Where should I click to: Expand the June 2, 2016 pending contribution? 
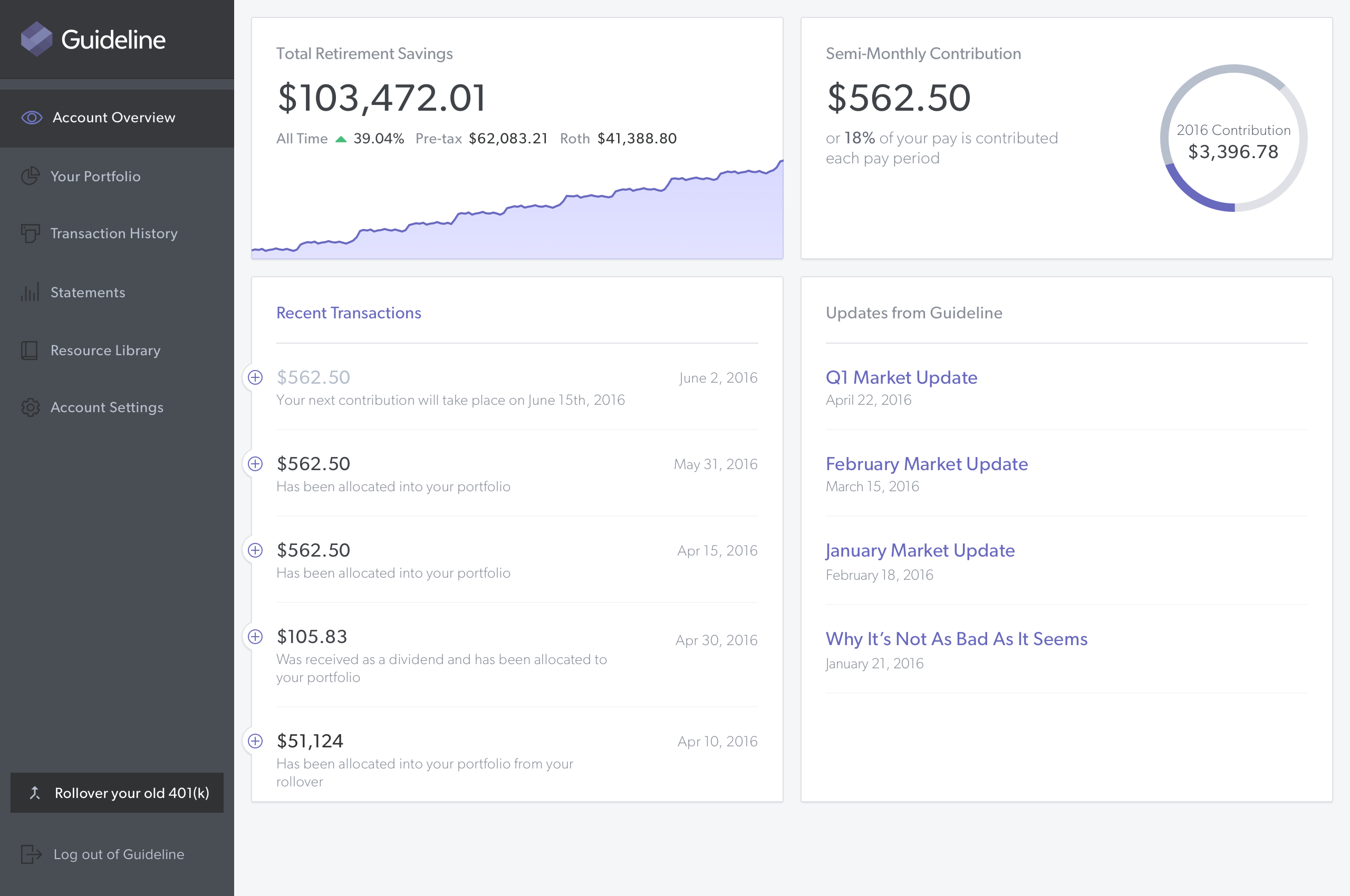(256, 377)
